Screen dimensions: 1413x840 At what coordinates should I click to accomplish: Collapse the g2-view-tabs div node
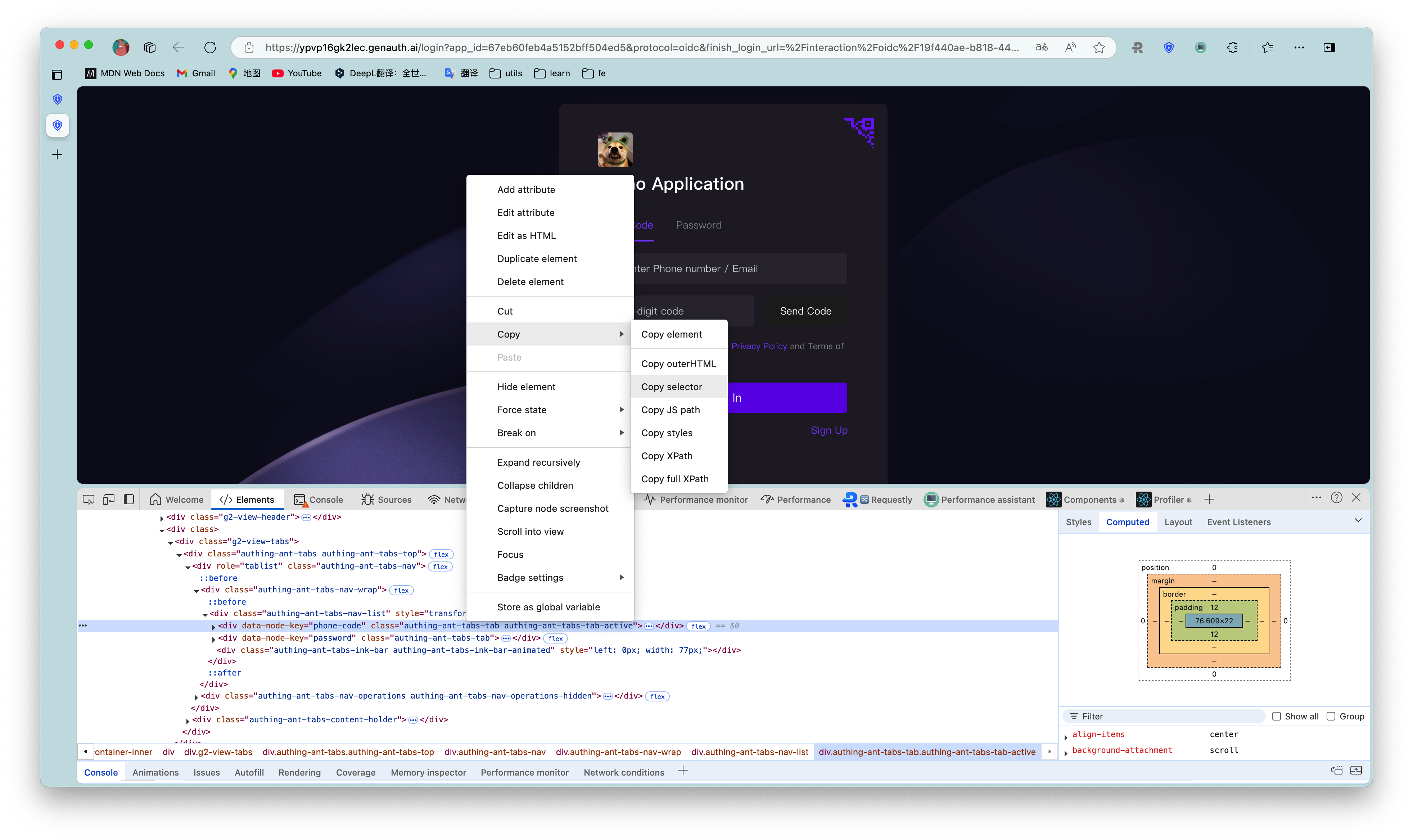tap(170, 542)
